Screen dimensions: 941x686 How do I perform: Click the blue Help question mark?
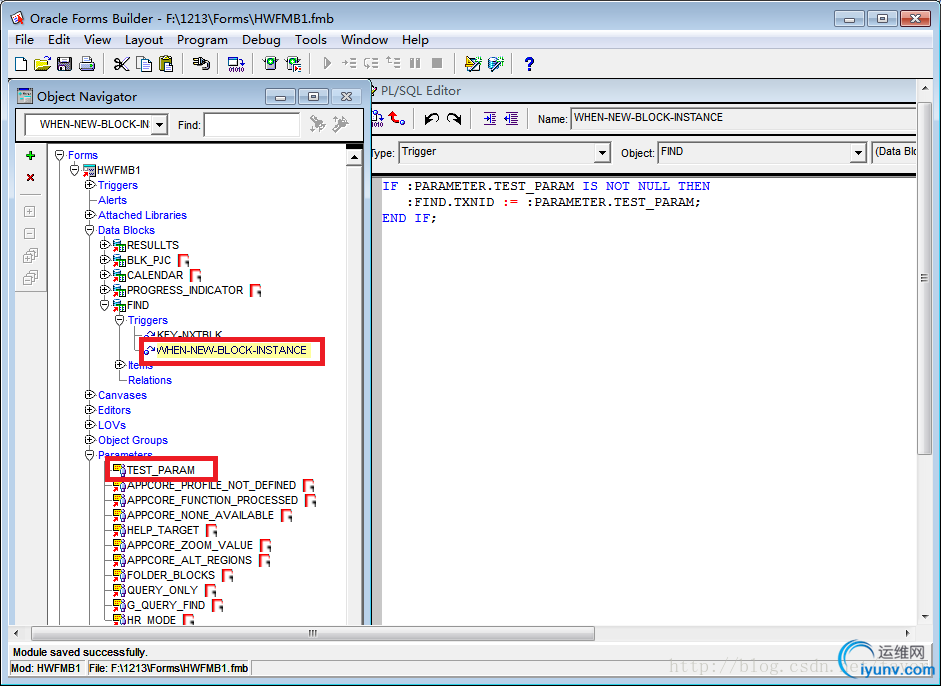coord(529,64)
